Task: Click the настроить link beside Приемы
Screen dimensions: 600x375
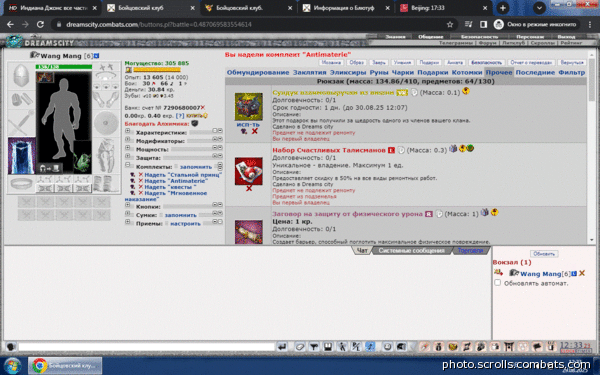Action: click(185, 223)
